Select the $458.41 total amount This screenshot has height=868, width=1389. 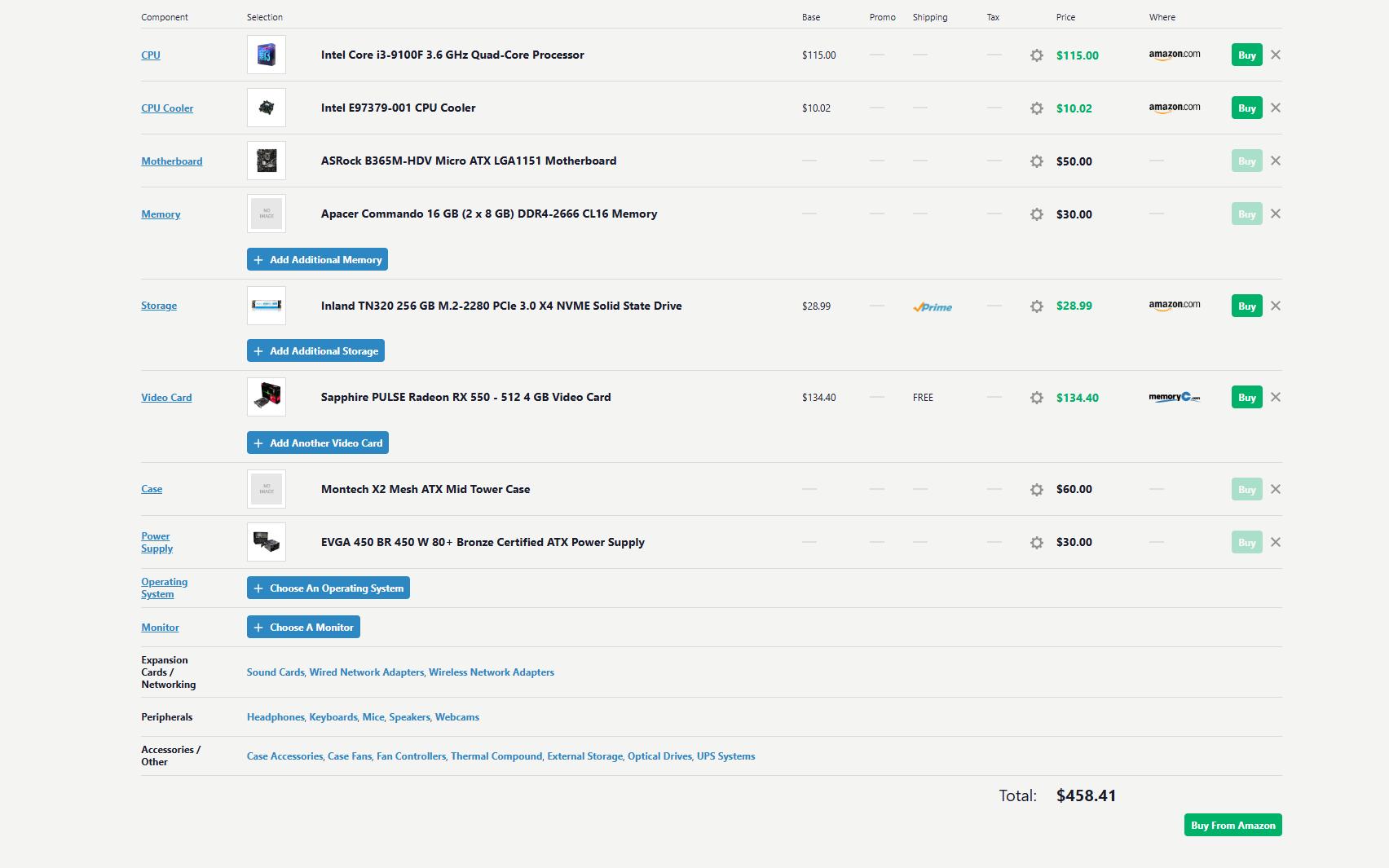tap(1086, 795)
